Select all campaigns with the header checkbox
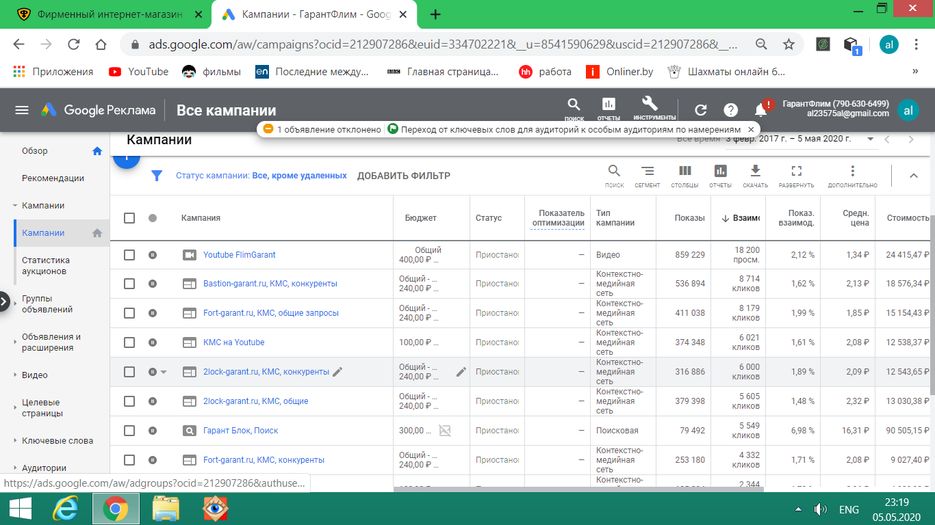Screen dimensions: 935x525 pos(129,218)
